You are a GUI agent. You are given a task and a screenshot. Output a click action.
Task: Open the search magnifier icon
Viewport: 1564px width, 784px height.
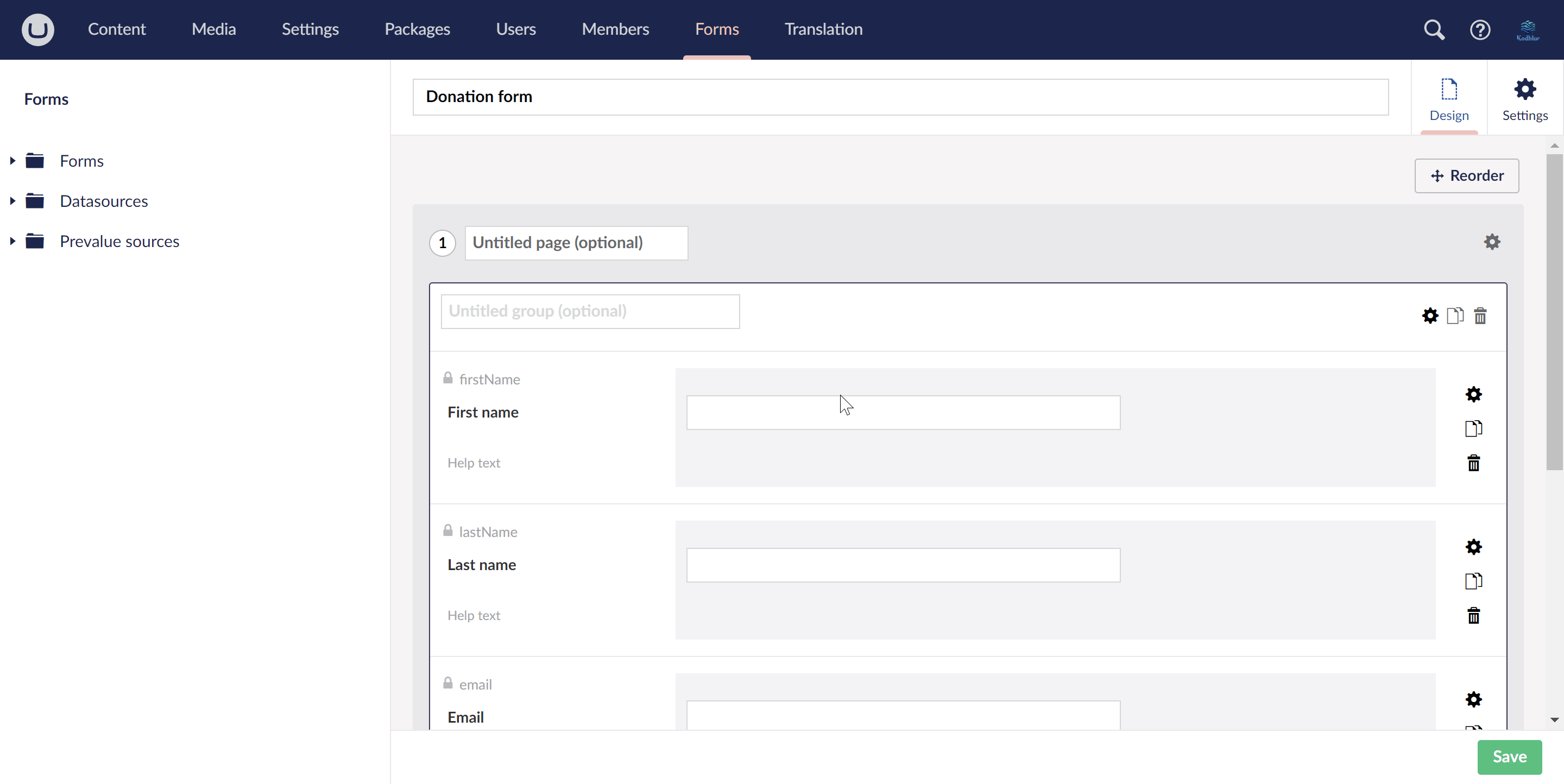click(x=1434, y=29)
